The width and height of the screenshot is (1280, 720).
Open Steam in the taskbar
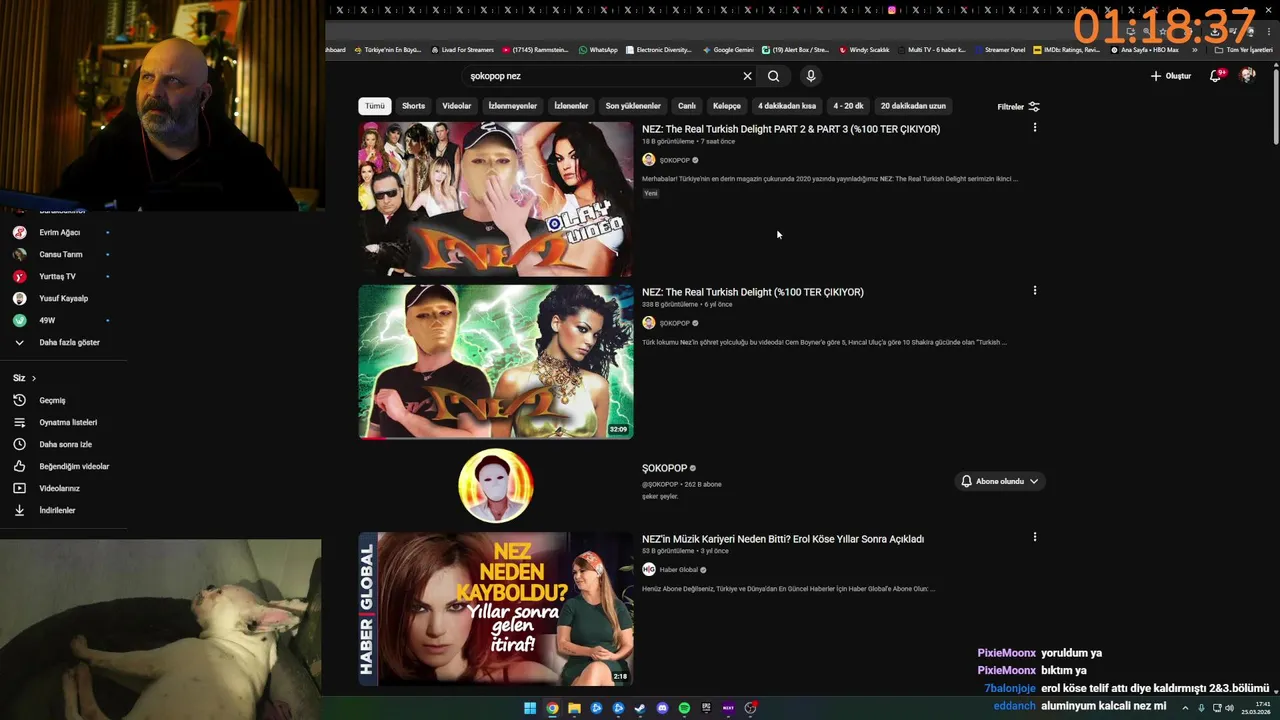point(640,708)
